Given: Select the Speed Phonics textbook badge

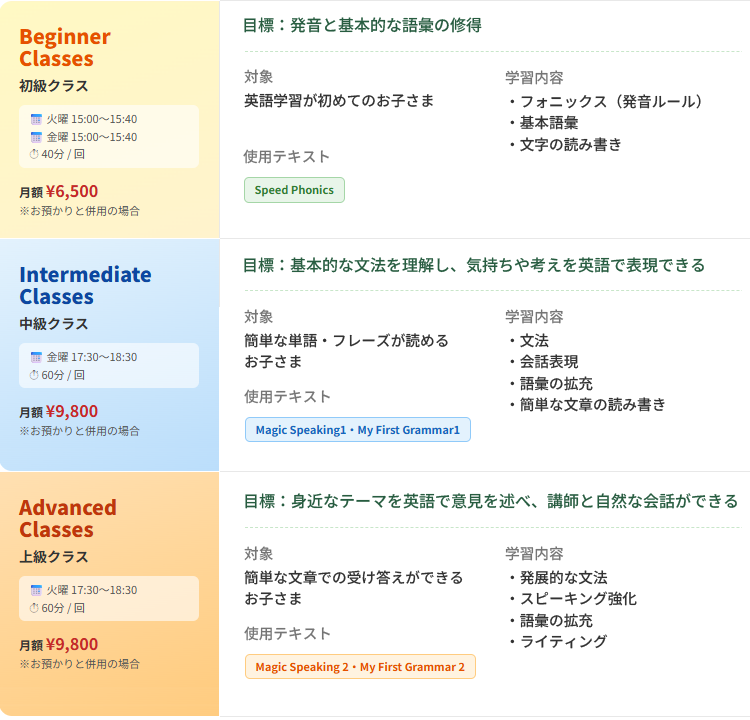Looking at the screenshot, I should [x=294, y=190].
